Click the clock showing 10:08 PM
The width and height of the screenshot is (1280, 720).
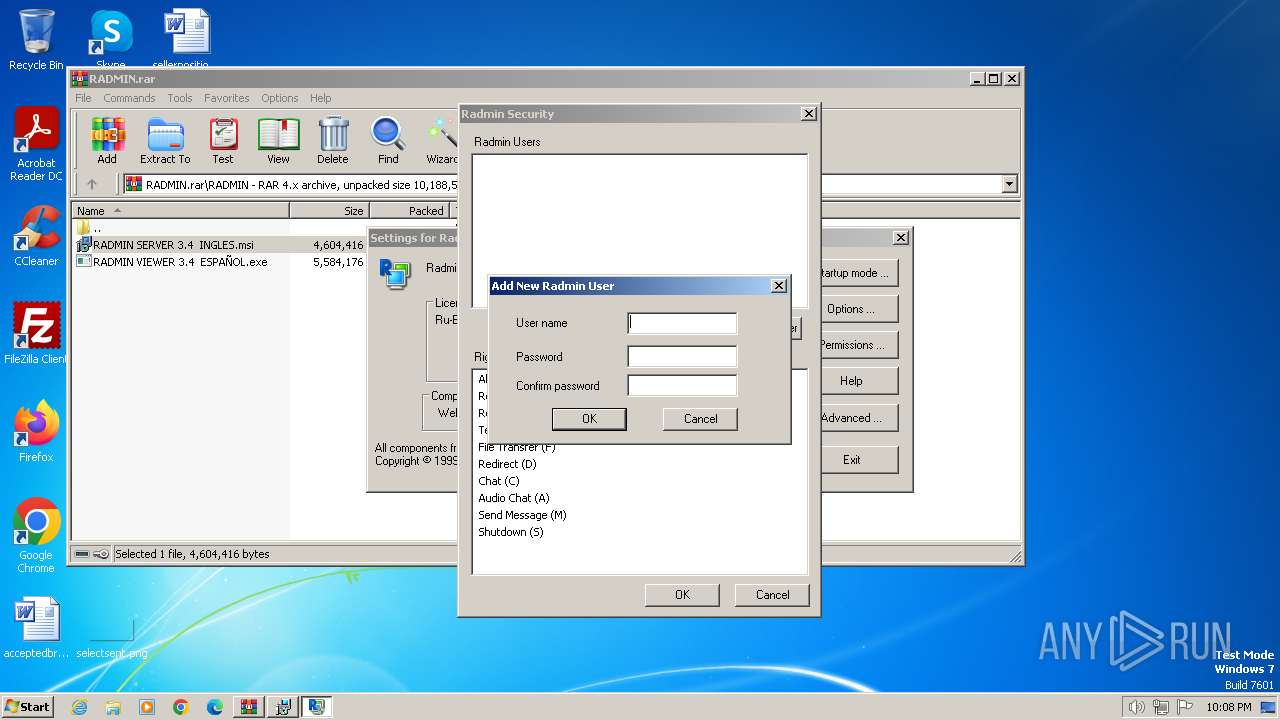coord(1228,707)
